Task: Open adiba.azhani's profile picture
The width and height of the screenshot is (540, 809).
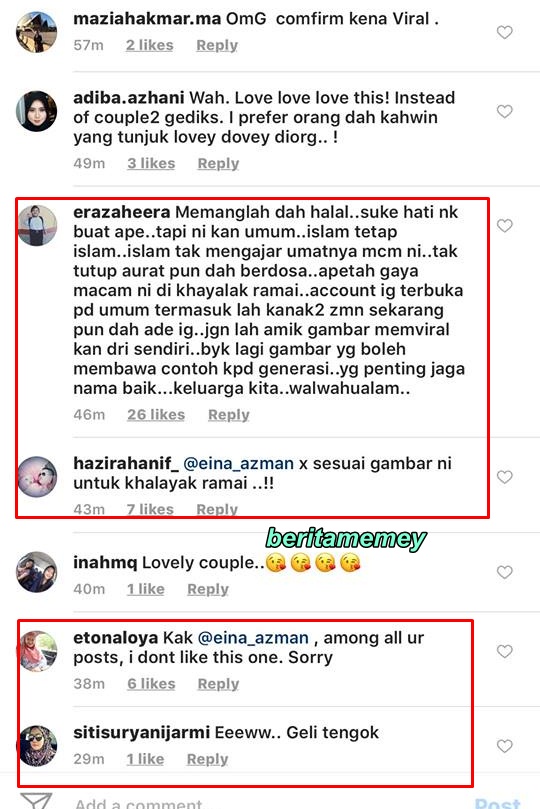Action: point(37,111)
